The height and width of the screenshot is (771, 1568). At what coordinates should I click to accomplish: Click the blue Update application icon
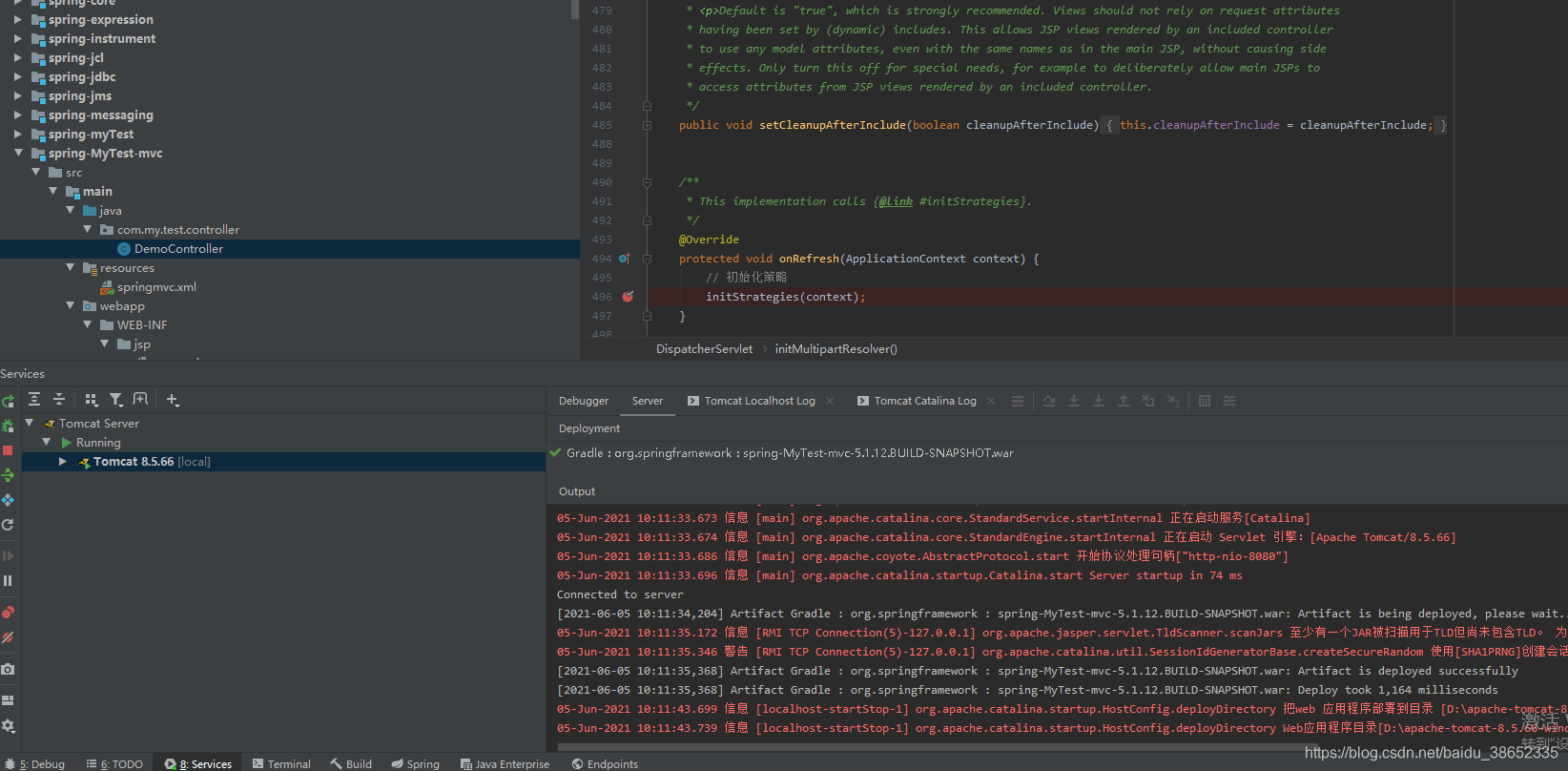(x=8, y=500)
